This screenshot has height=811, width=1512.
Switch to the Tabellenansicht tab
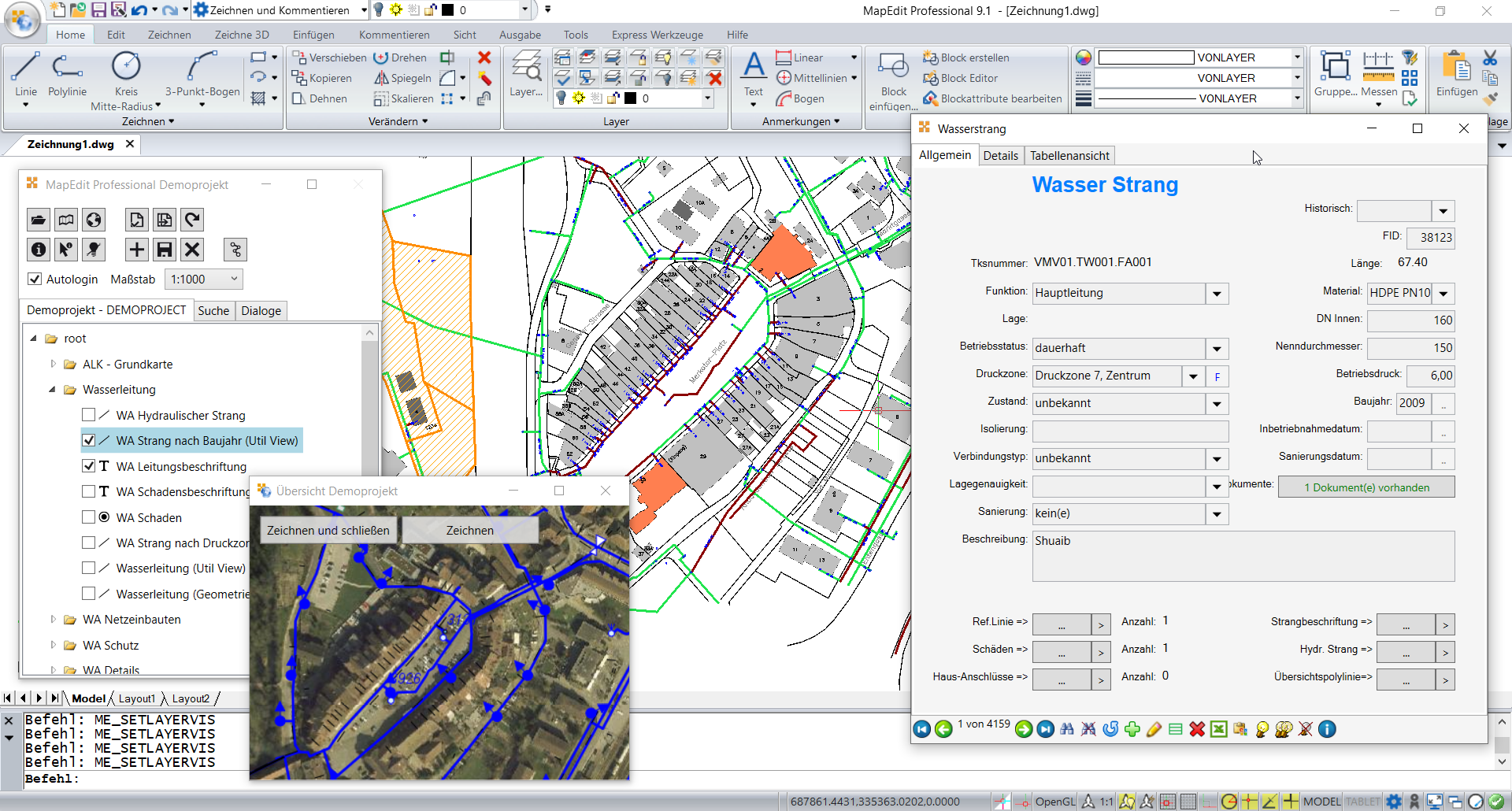pyautogui.click(x=1069, y=156)
